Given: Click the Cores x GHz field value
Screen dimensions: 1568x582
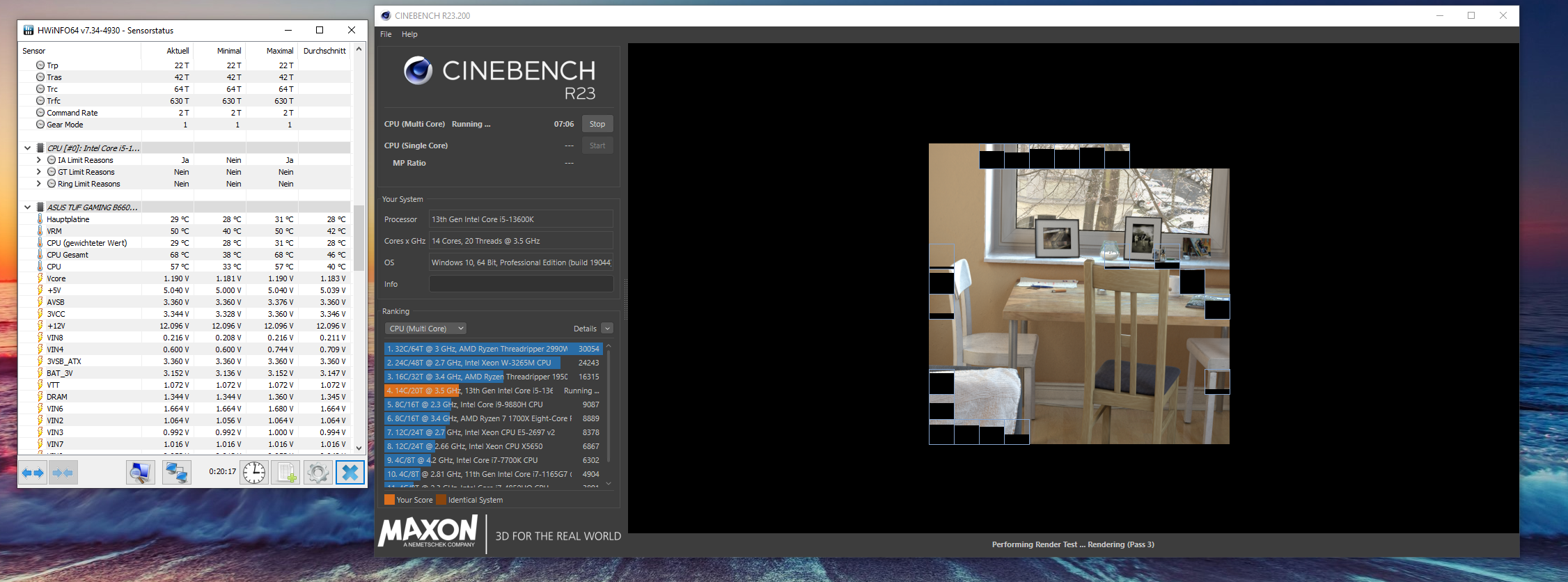Looking at the screenshot, I should tap(521, 241).
